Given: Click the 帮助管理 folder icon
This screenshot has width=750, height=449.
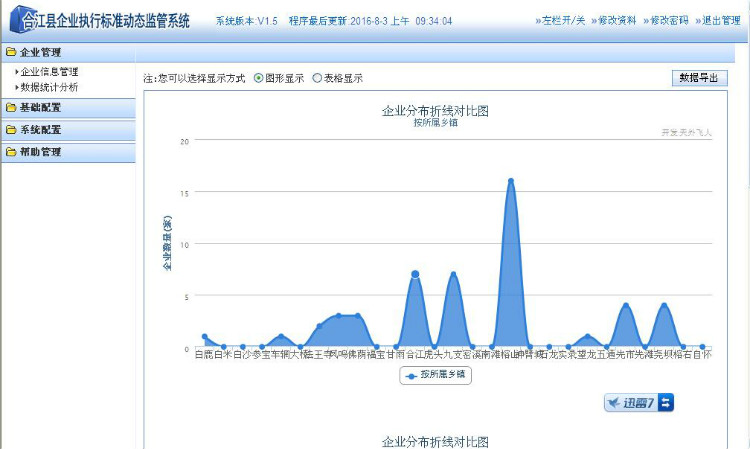Looking at the screenshot, I should (x=11, y=152).
